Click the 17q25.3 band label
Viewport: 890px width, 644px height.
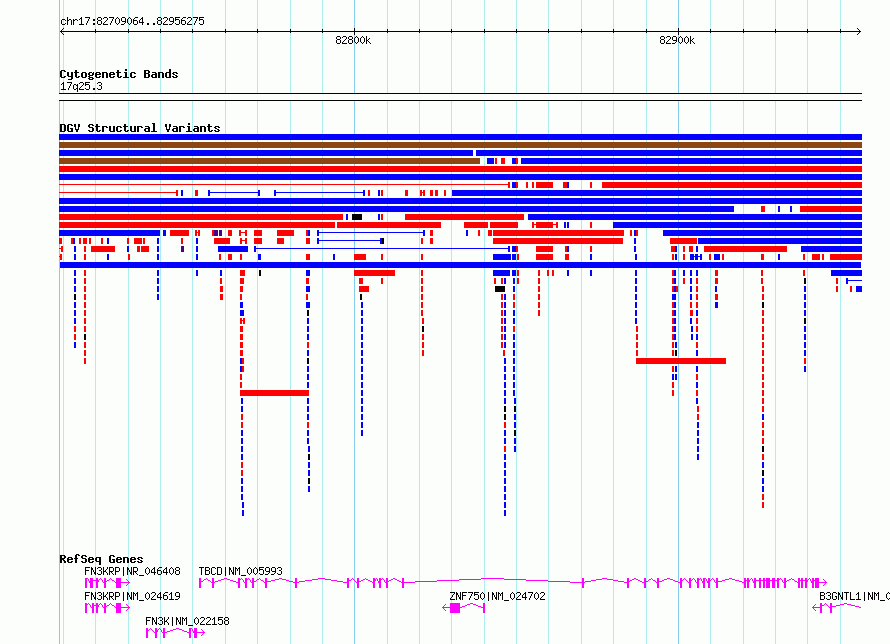[81, 86]
